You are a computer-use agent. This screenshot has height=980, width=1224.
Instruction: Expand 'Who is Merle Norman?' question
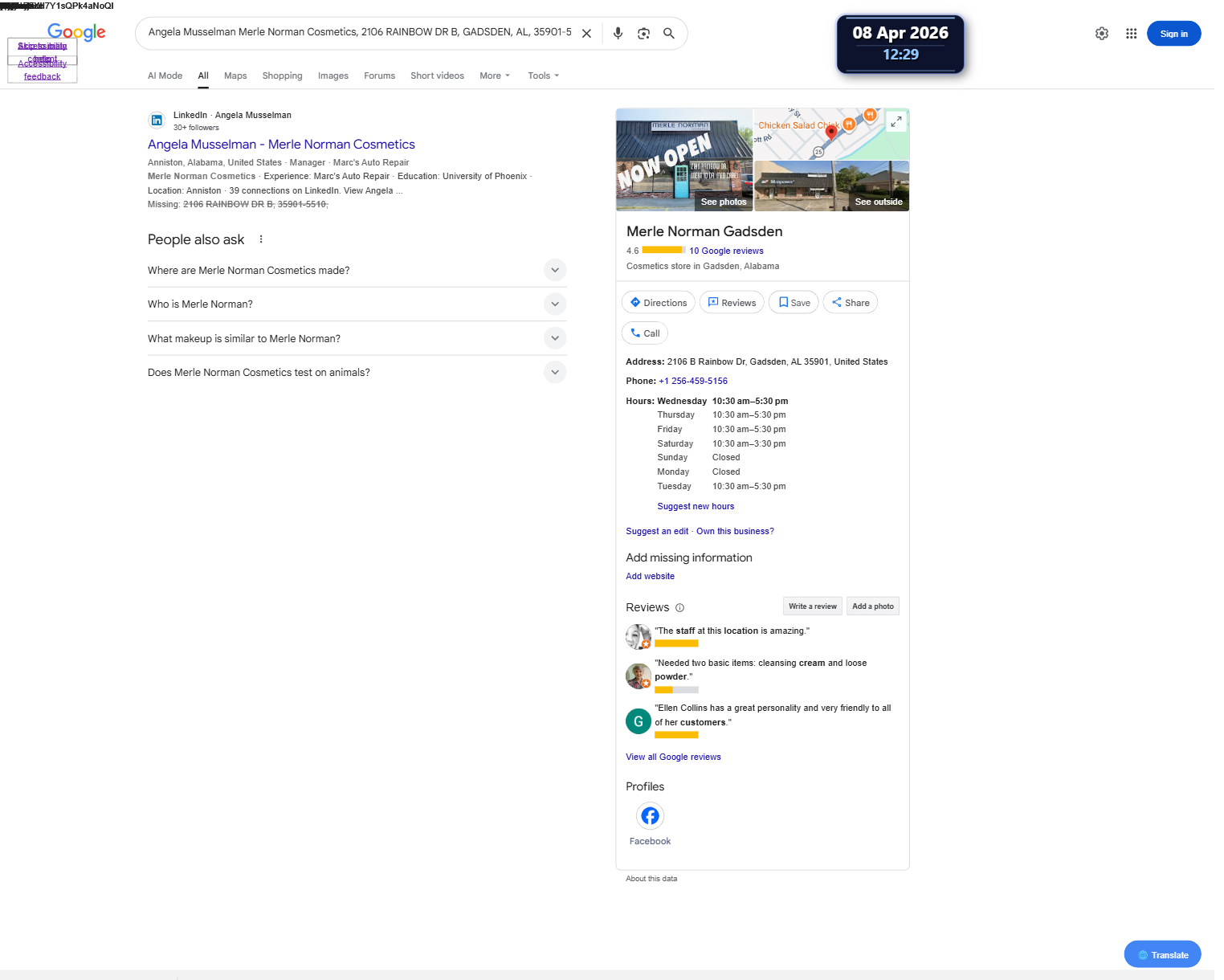point(357,304)
